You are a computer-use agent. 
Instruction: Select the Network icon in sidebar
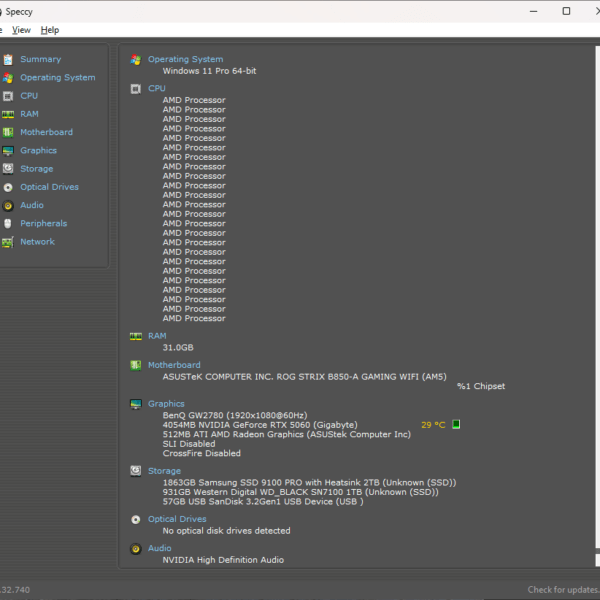coord(8,242)
